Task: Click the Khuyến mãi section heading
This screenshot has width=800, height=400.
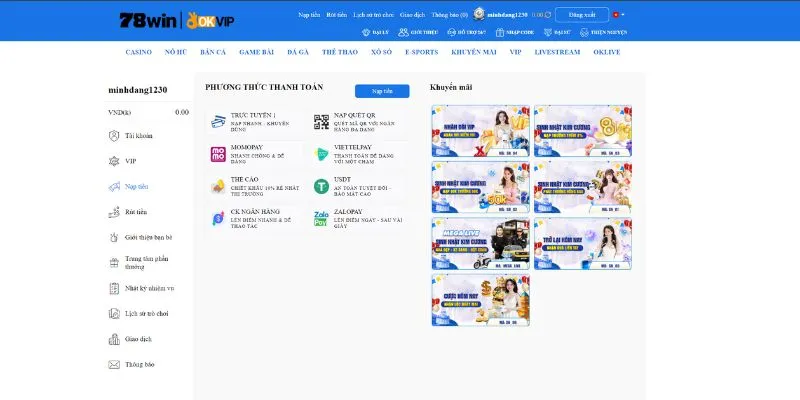Action: pyautogui.click(x=451, y=87)
